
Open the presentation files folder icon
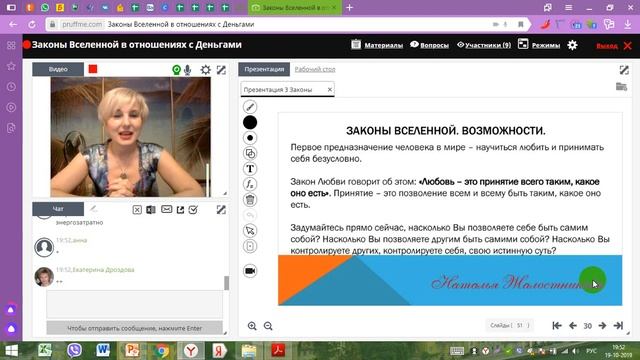(x=621, y=87)
